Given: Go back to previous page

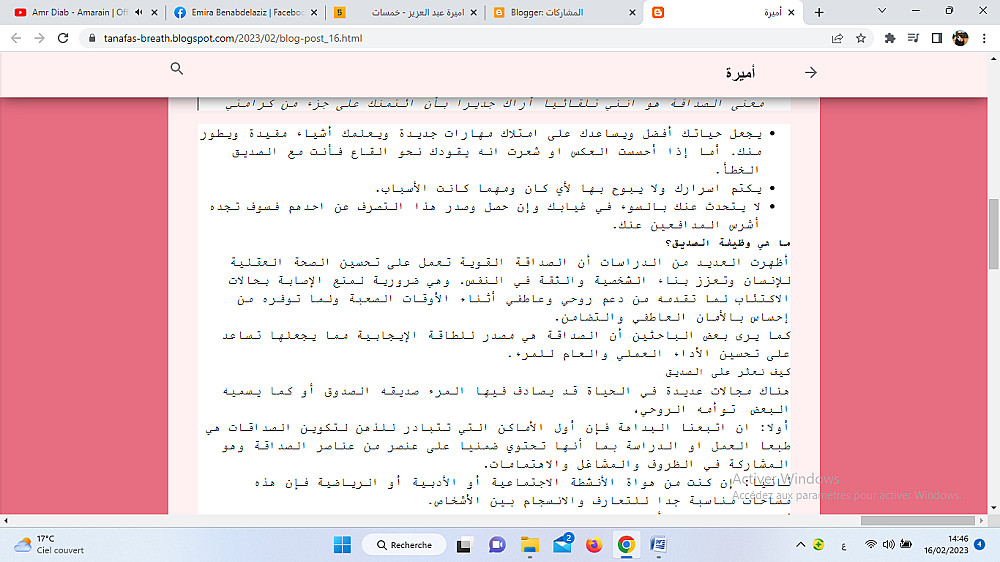Looking at the screenshot, I should pos(16,38).
